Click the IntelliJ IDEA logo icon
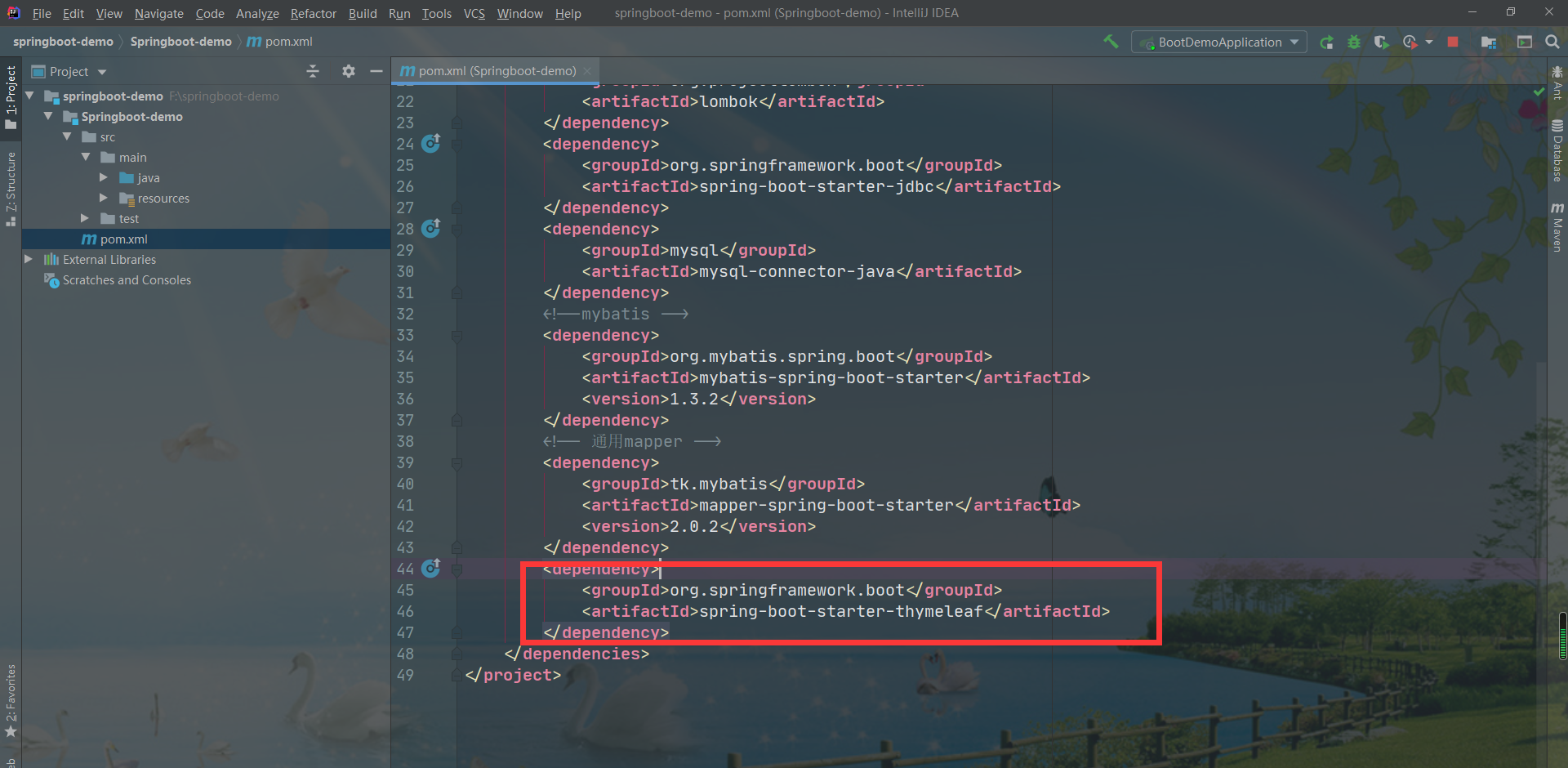Image resolution: width=1568 pixels, height=768 pixels. tap(14, 12)
